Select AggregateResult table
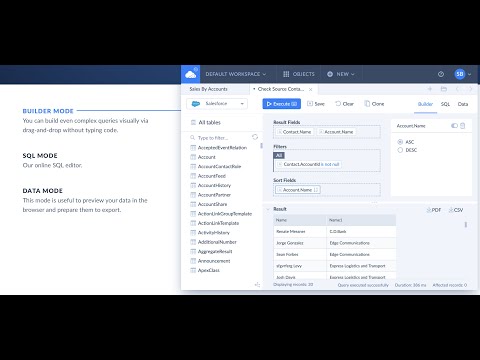The image size is (480, 360). 215,251
